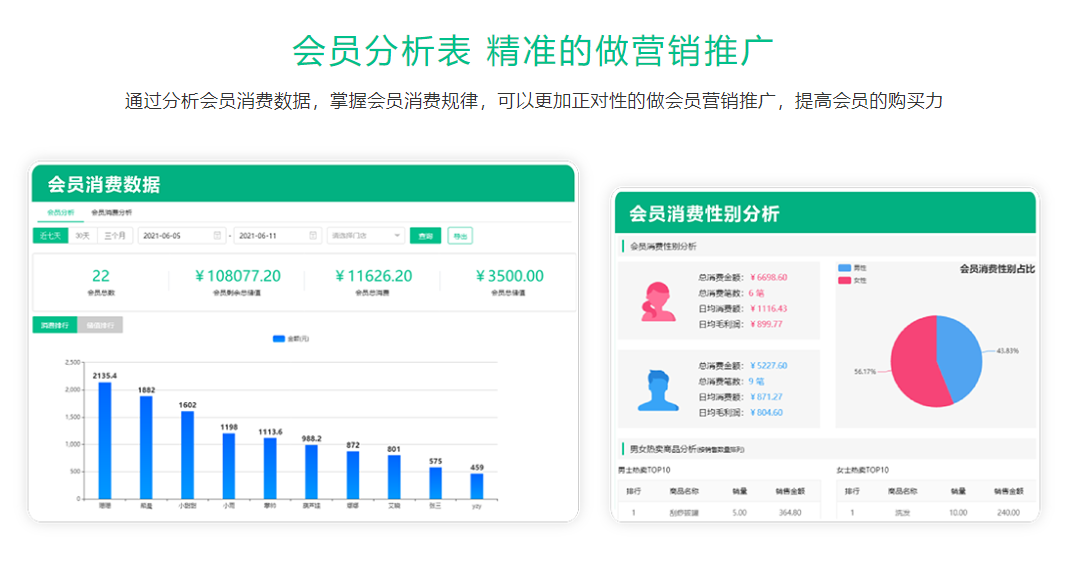Switch to the grey 储值排行 ranking tab

(100, 325)
